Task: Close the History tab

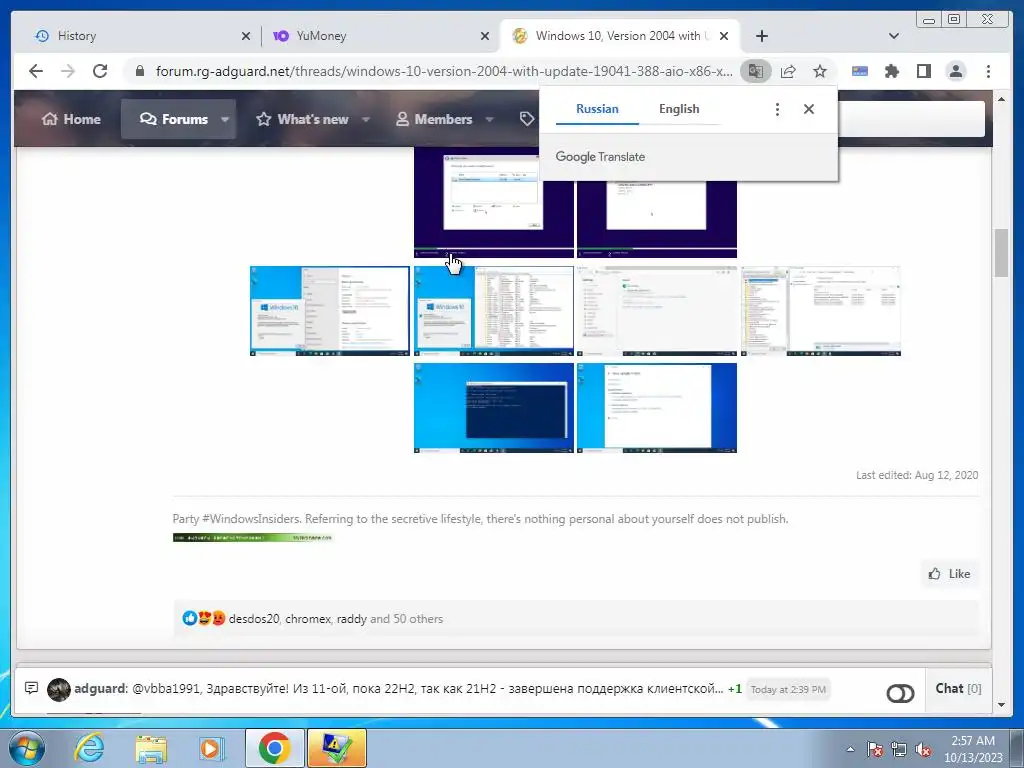Action: point(246,36)
